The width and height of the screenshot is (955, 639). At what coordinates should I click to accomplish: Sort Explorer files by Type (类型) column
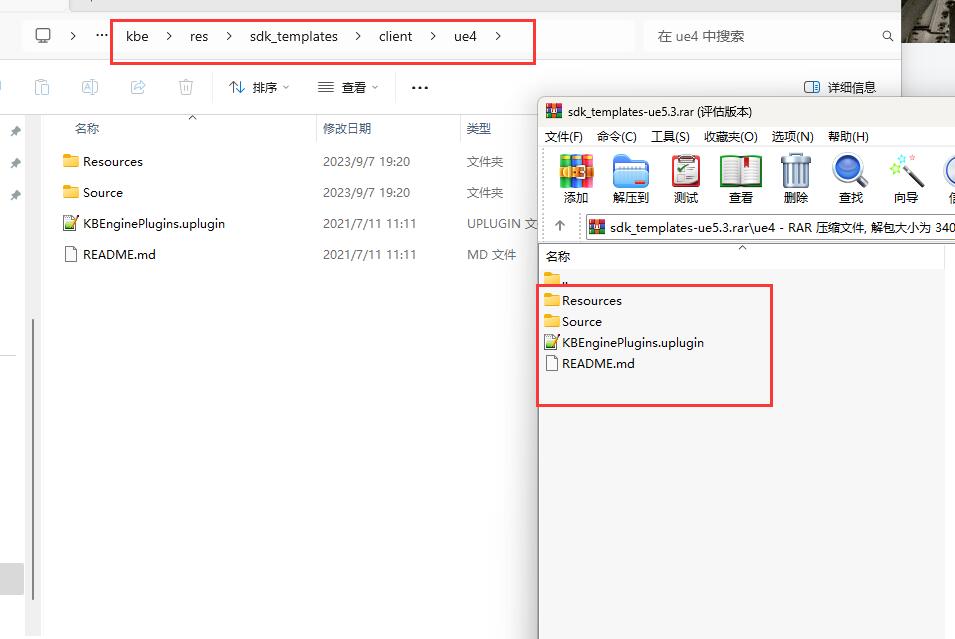[x=479, y=129]
